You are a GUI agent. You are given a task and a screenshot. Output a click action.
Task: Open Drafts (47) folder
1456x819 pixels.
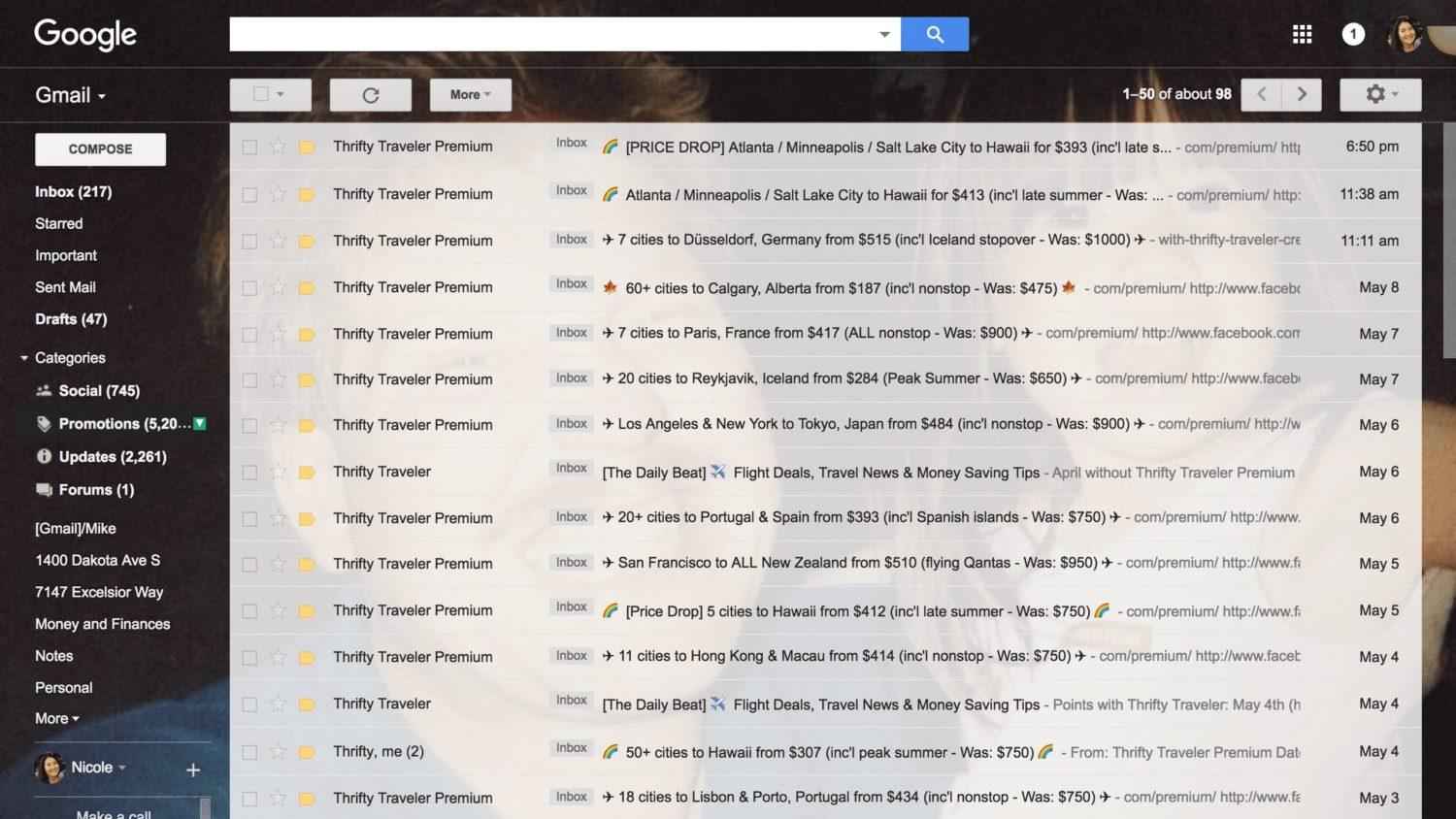(71, 319)
